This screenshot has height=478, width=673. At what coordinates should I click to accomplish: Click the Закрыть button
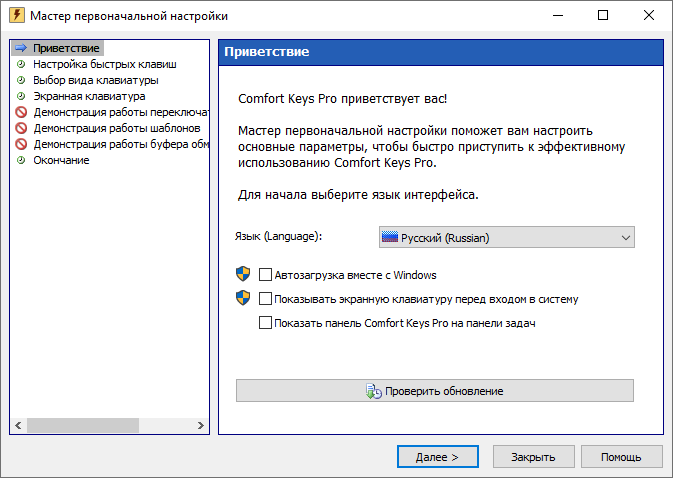534,457
